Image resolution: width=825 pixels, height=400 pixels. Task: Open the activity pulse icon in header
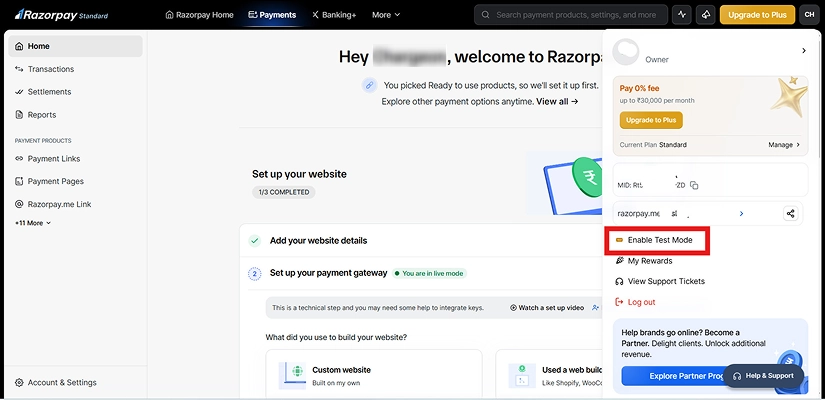point(682,15)
